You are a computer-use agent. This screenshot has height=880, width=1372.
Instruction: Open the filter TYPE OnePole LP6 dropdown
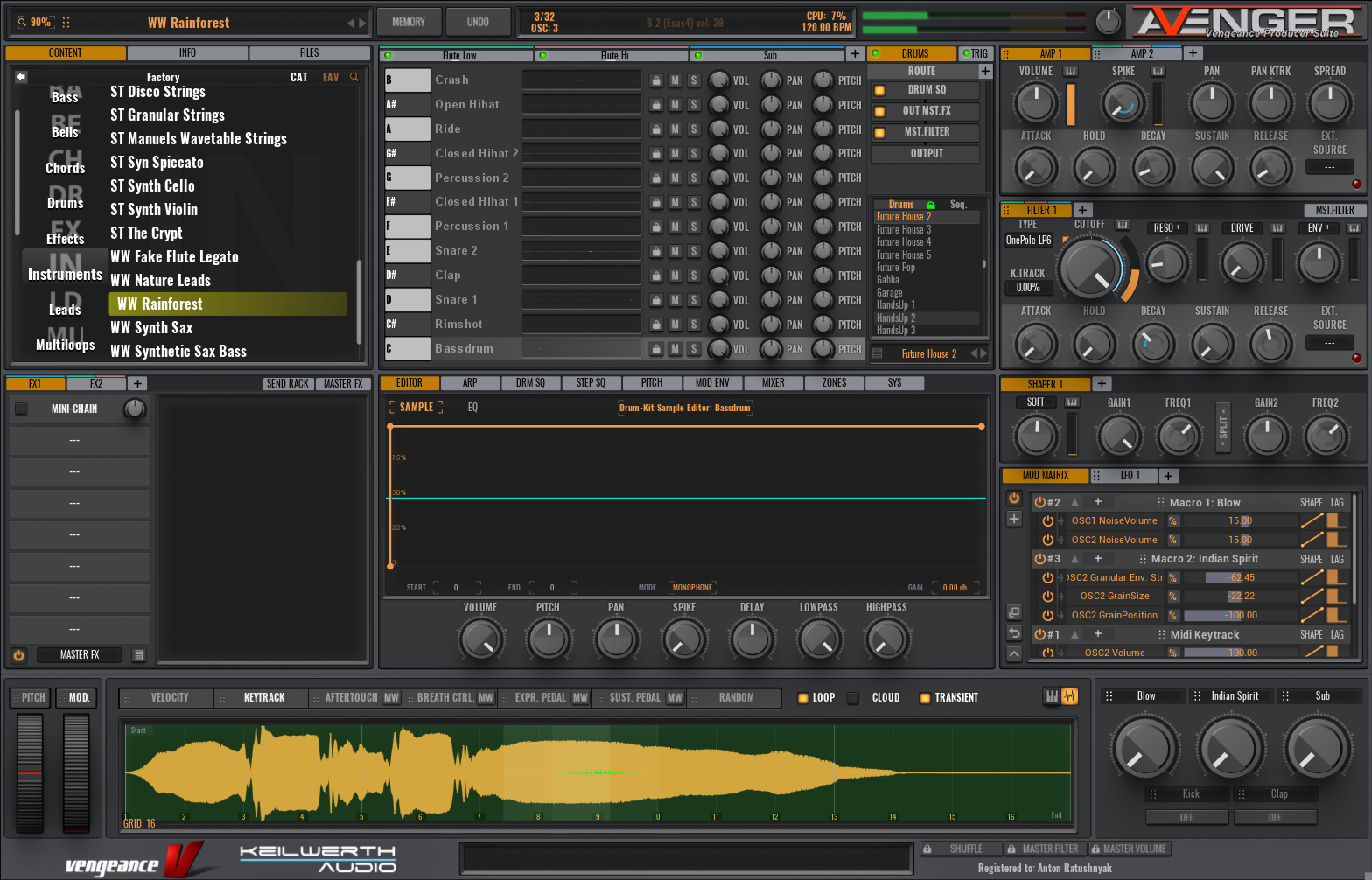click(1028, 241)
